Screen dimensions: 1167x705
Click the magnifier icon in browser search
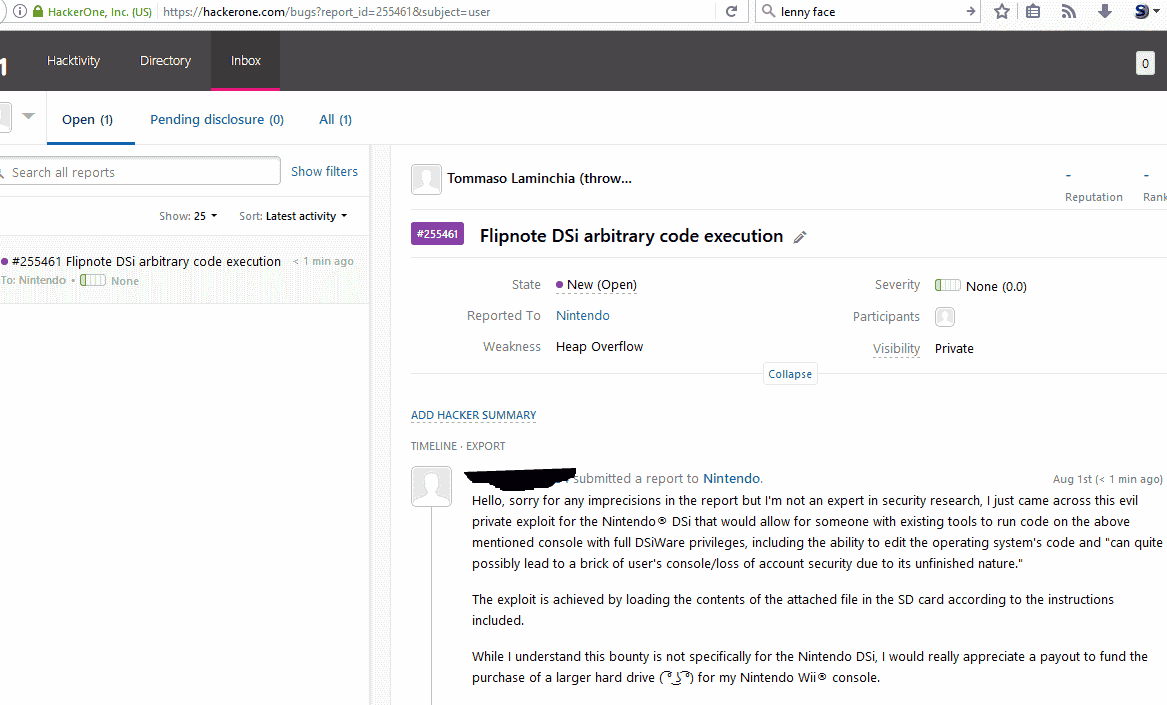(x=768, y=11)
